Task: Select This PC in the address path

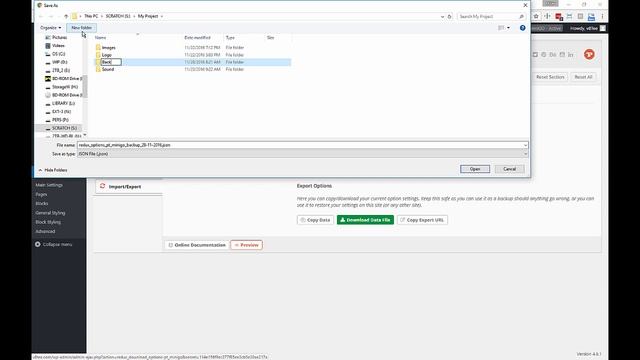Action: pos(91,16)
